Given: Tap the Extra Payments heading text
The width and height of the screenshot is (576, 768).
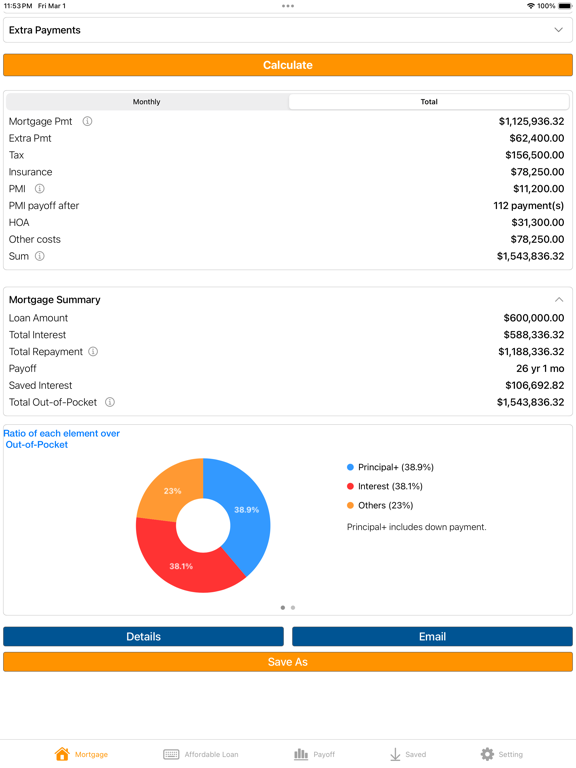Looking at the screenshot, I should click(x=45, y=30).
